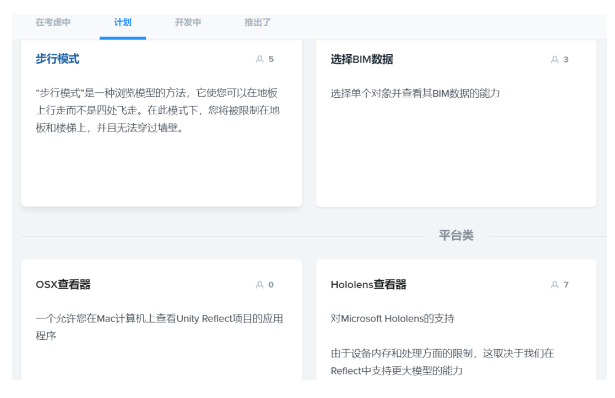Click vote count 0 on OSX查看器
The height and width of the screenshot is (398, 615).
pyautogui.click(x=271, y=285)
